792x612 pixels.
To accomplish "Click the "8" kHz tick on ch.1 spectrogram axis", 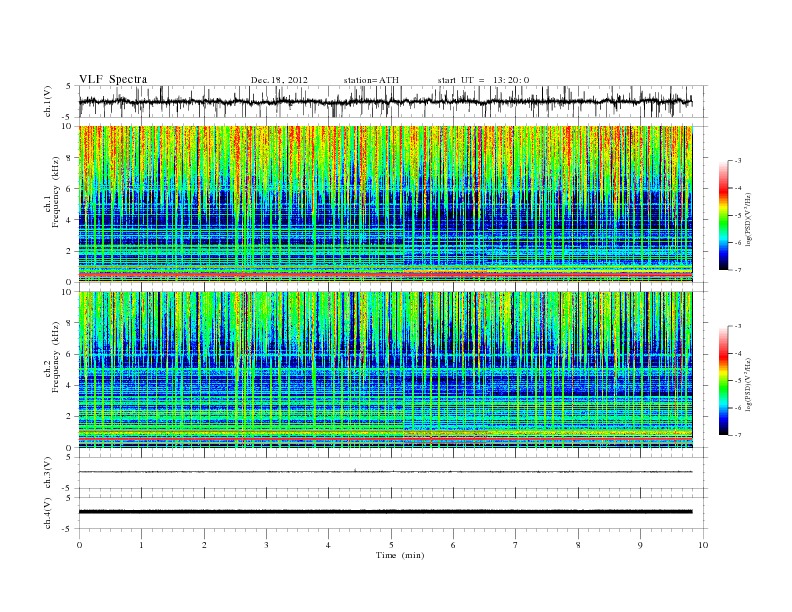I will [69, 158].
